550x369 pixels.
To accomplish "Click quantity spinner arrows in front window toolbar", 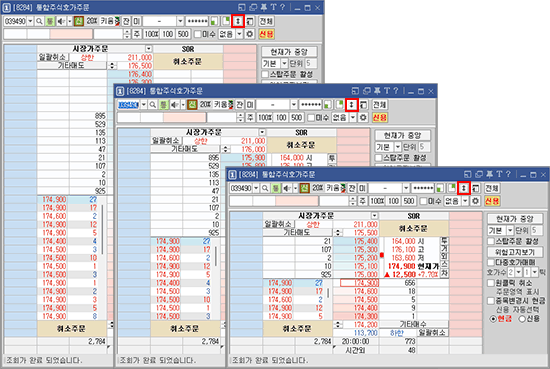I will 353,201.
